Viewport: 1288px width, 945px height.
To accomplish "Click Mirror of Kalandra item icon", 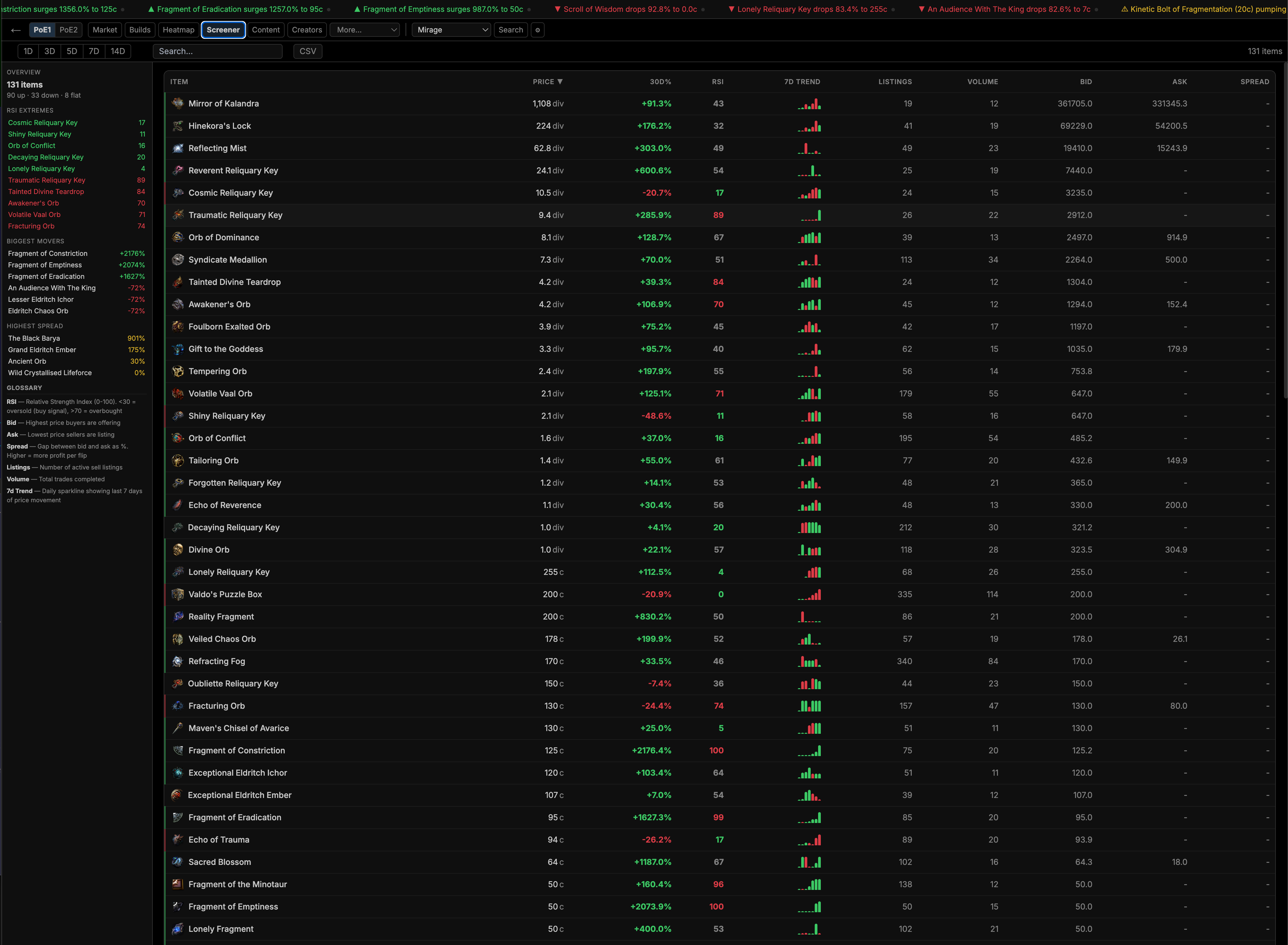I will 178,103.
